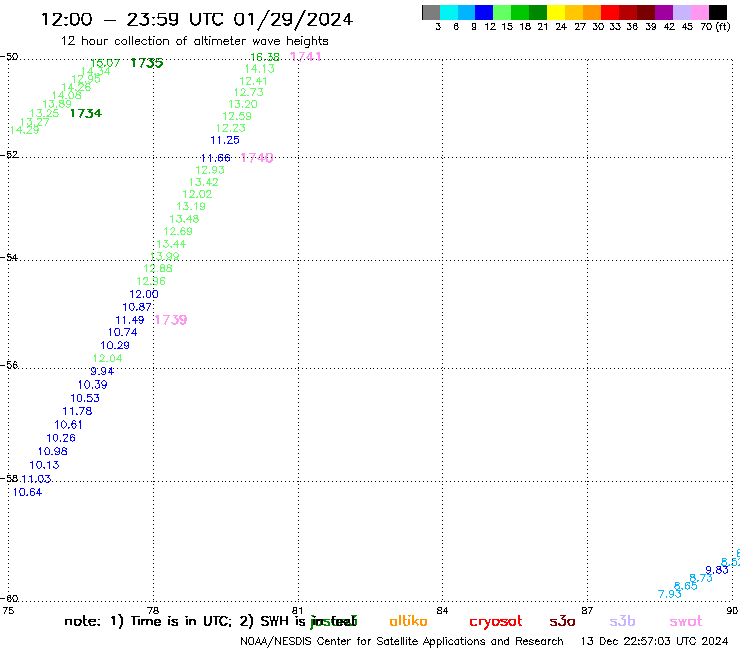Click the dark blue swatch in the color scale
The height and width of the screenshot is (650, 740).
coord(484,12)
